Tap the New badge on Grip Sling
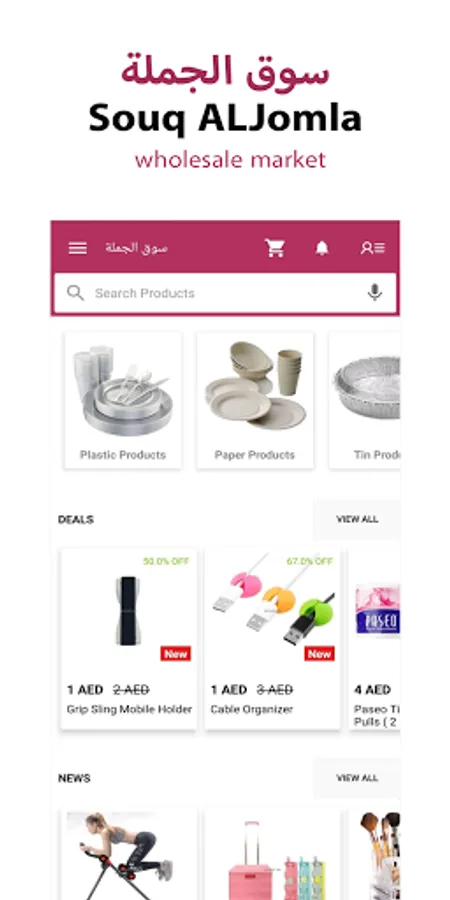The height and width of the screenshot is (900, 450). [176, 654]
